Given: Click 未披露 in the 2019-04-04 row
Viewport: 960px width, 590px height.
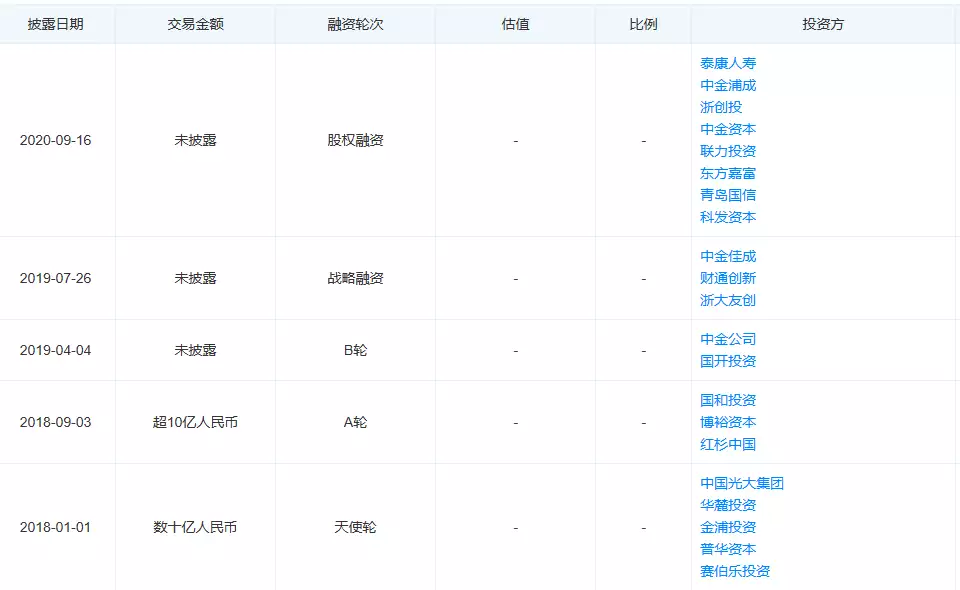Looking at the screenshot, I should [x=195, y=350].
